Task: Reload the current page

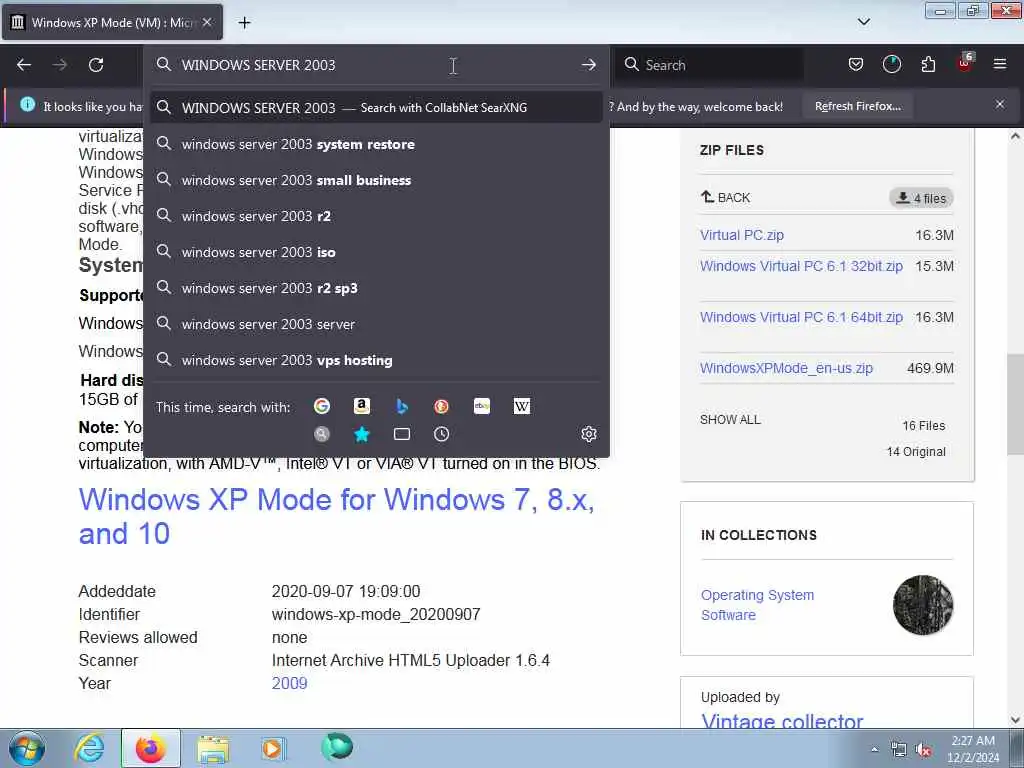Action: coord(96,65)
